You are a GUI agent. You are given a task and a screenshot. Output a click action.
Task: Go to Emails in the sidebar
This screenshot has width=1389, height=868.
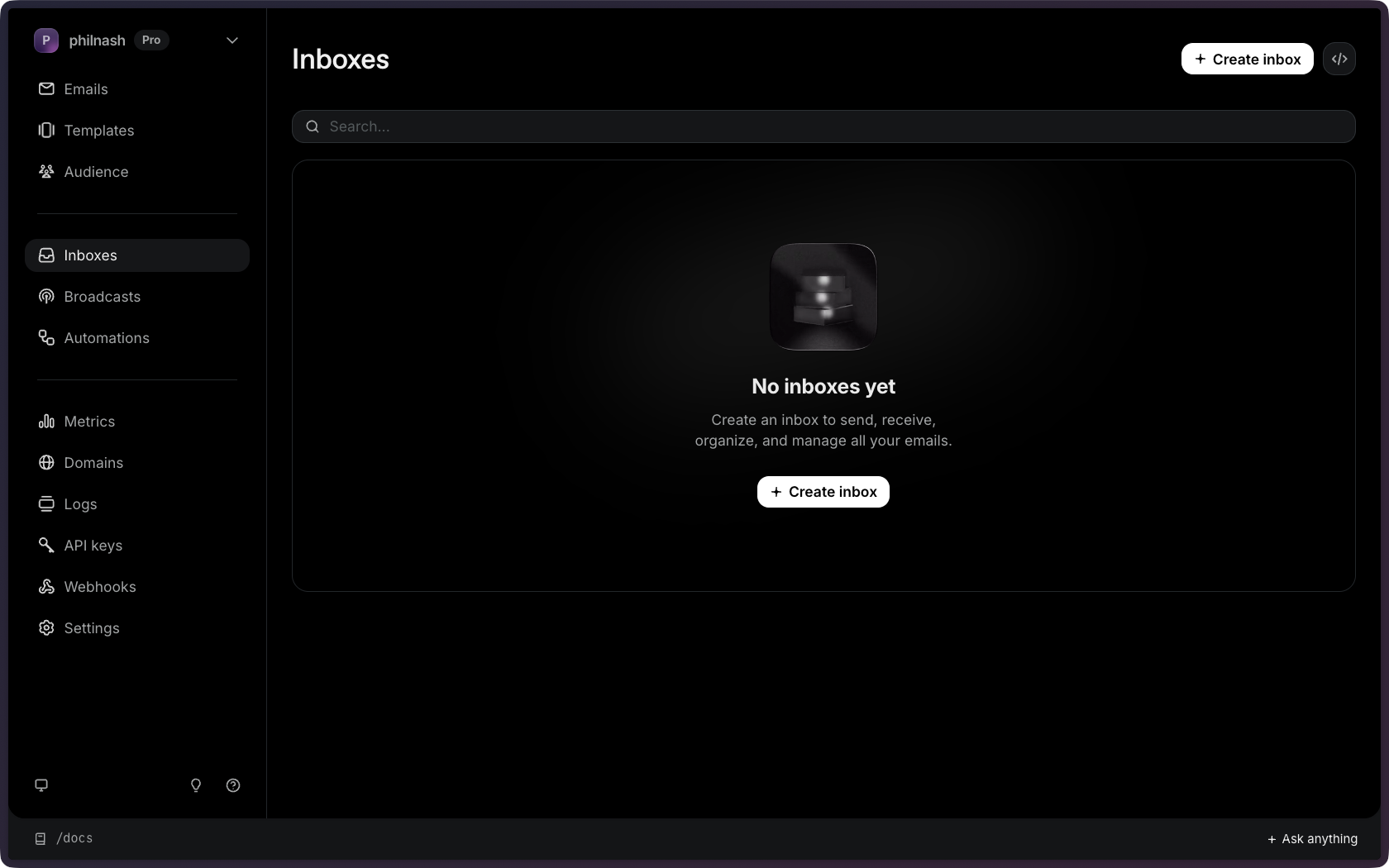(137, 89)
